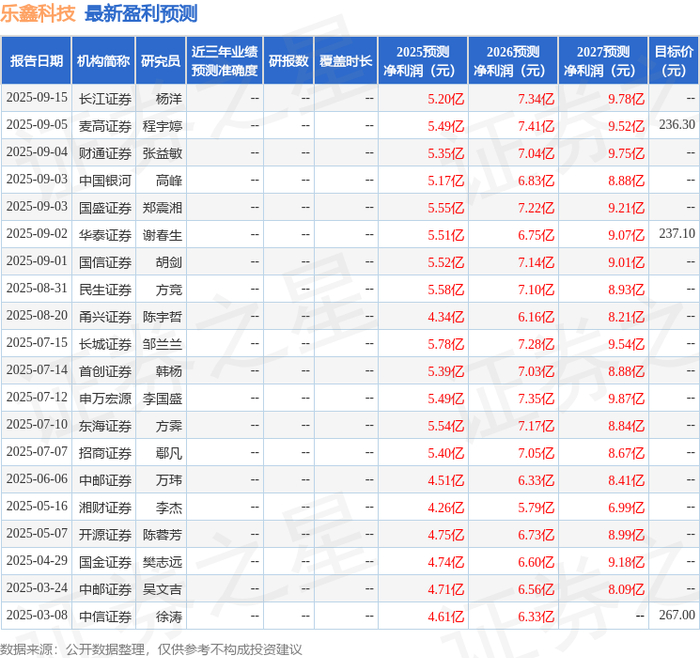Select analyst name 程宇婷
The height and width of the screenshot is (658, 700).
(x=162, y=126)
